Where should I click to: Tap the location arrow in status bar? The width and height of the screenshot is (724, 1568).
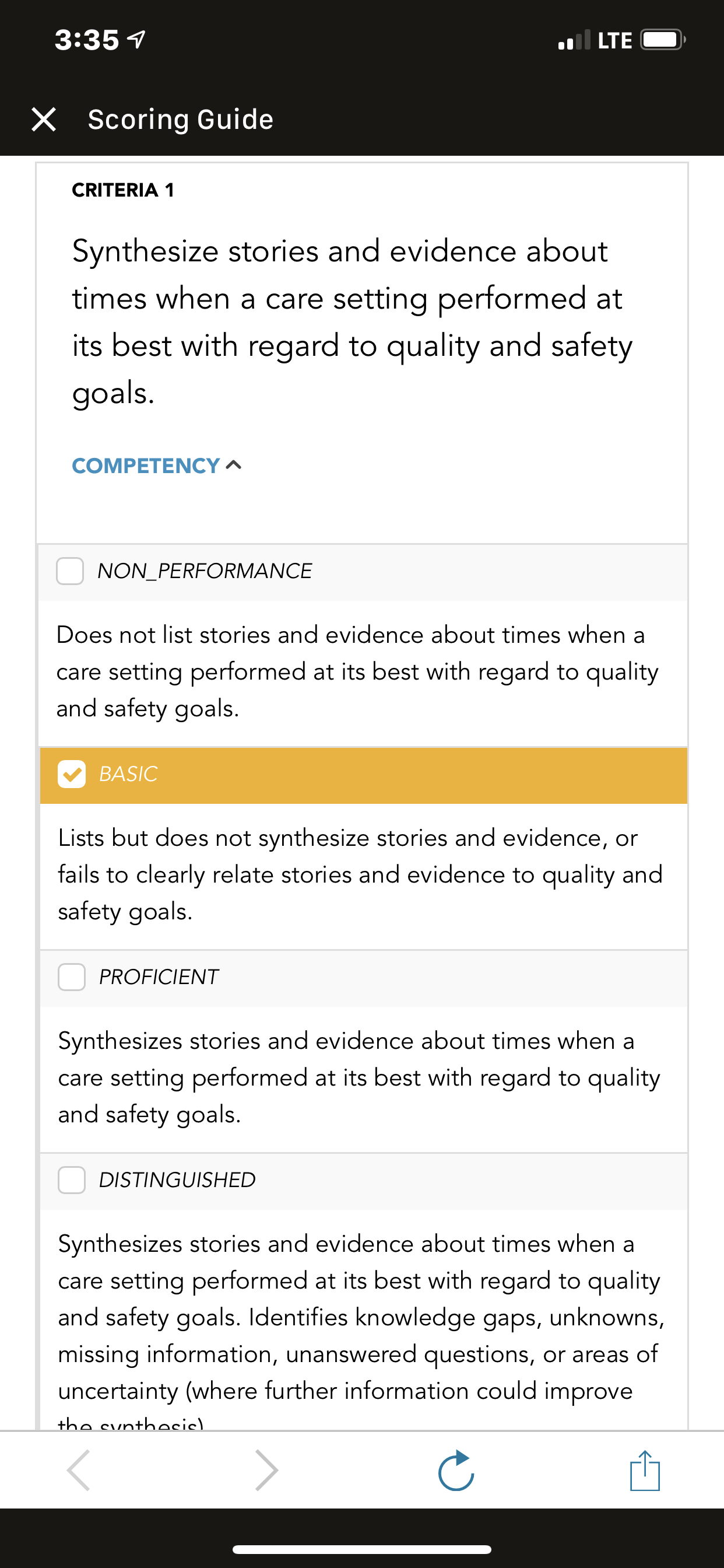(x=136, y=40)
